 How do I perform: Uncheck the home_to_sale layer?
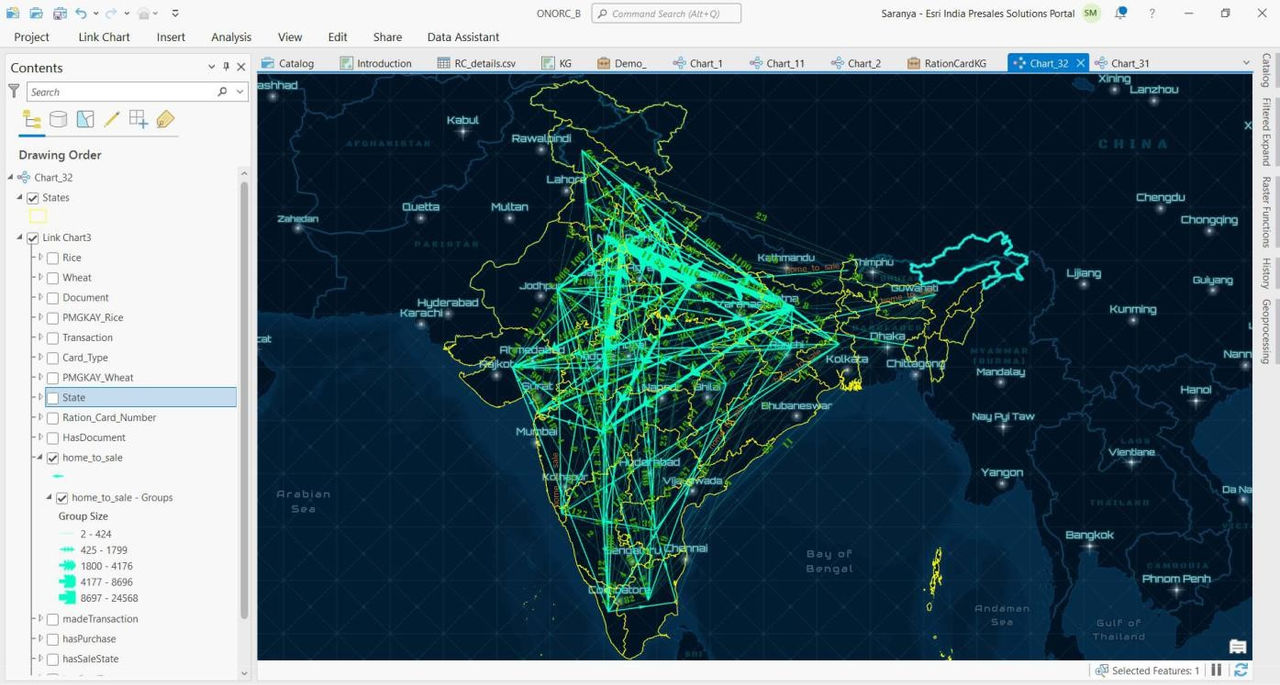click(53, 458)
